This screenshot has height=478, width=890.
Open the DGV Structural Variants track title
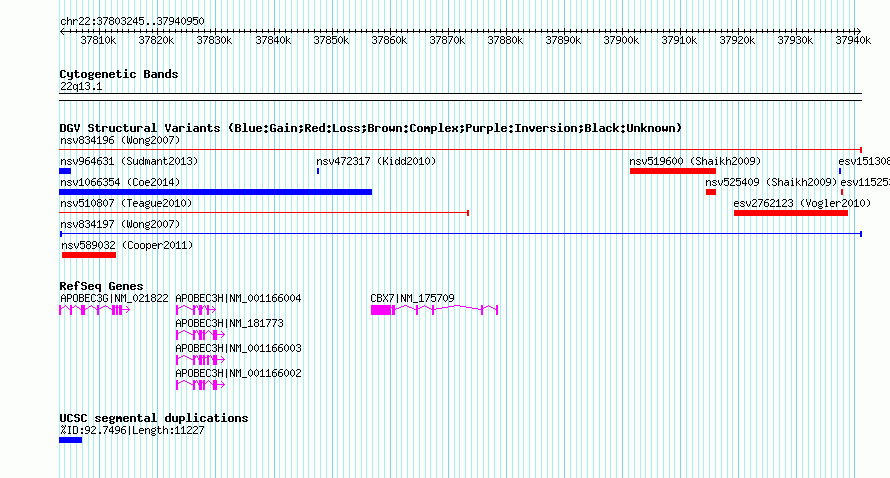pyautogui.click(x=370, y=128)
